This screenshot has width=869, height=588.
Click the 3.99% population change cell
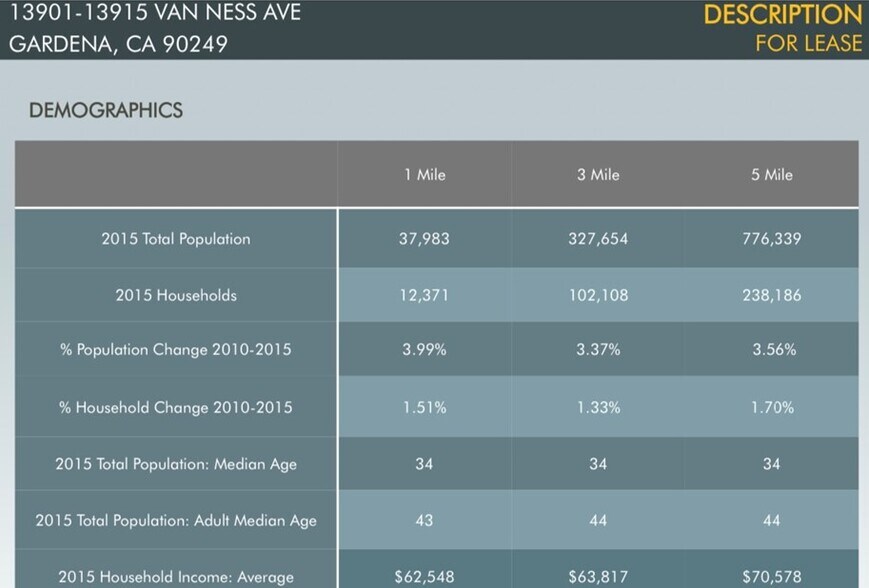coord(424,350)
